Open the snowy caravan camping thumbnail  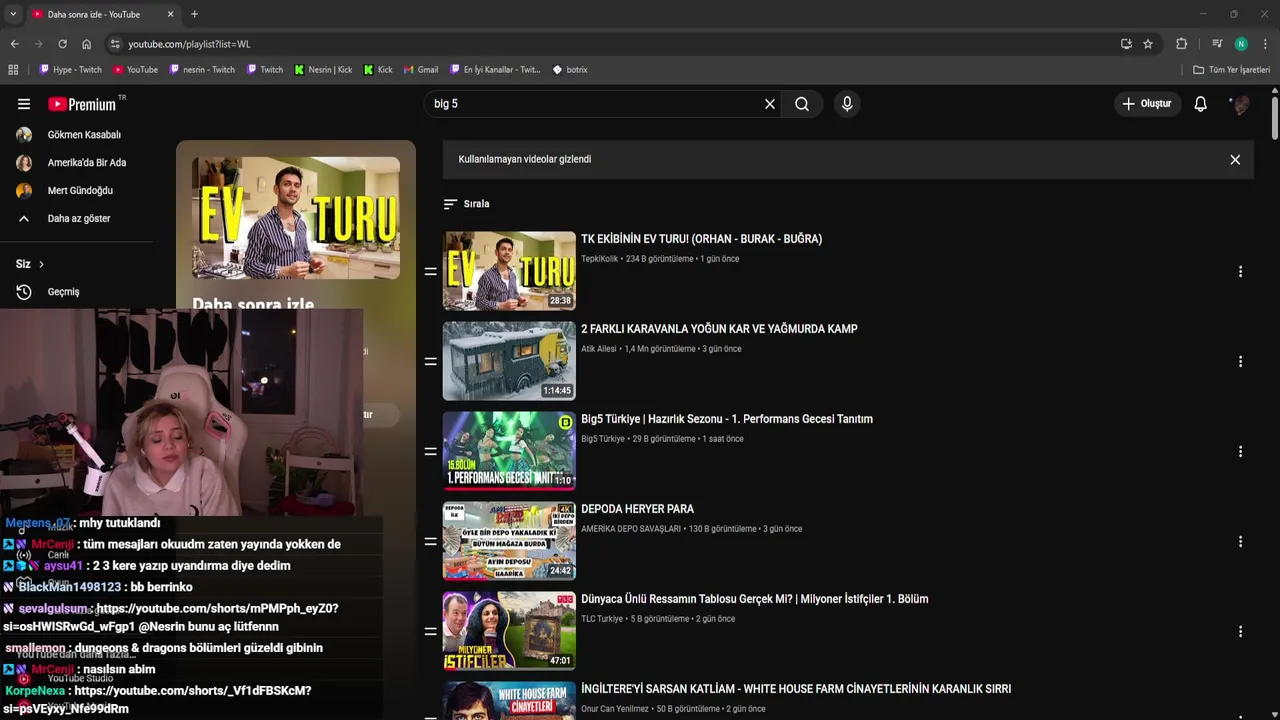coord(509,361)
